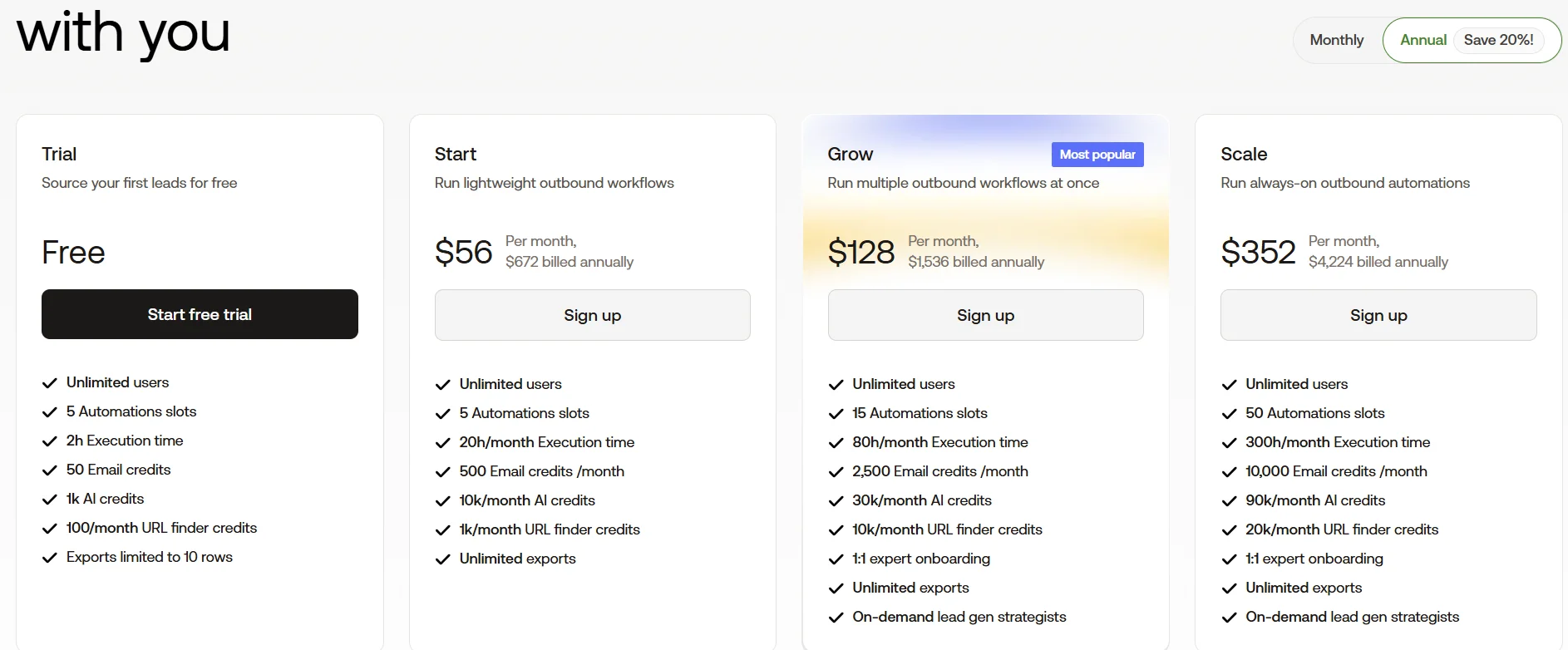Screen dimensions: 1568x650
Task: Click checkmark by Exports limited to 10 rows
Action: [50, 558]
